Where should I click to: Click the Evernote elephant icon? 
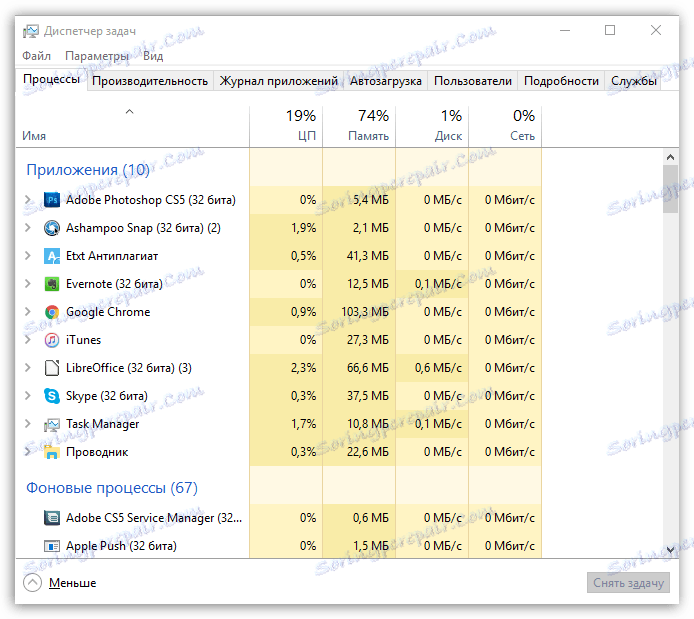52,284
